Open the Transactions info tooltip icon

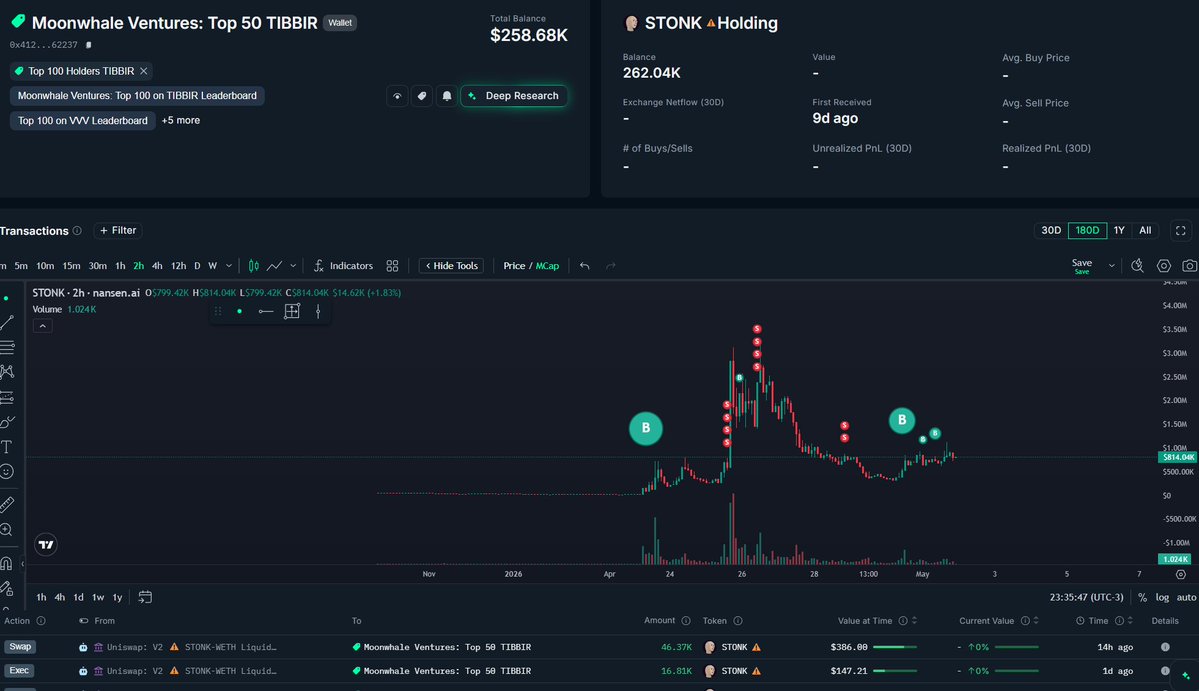click(76, 231)
